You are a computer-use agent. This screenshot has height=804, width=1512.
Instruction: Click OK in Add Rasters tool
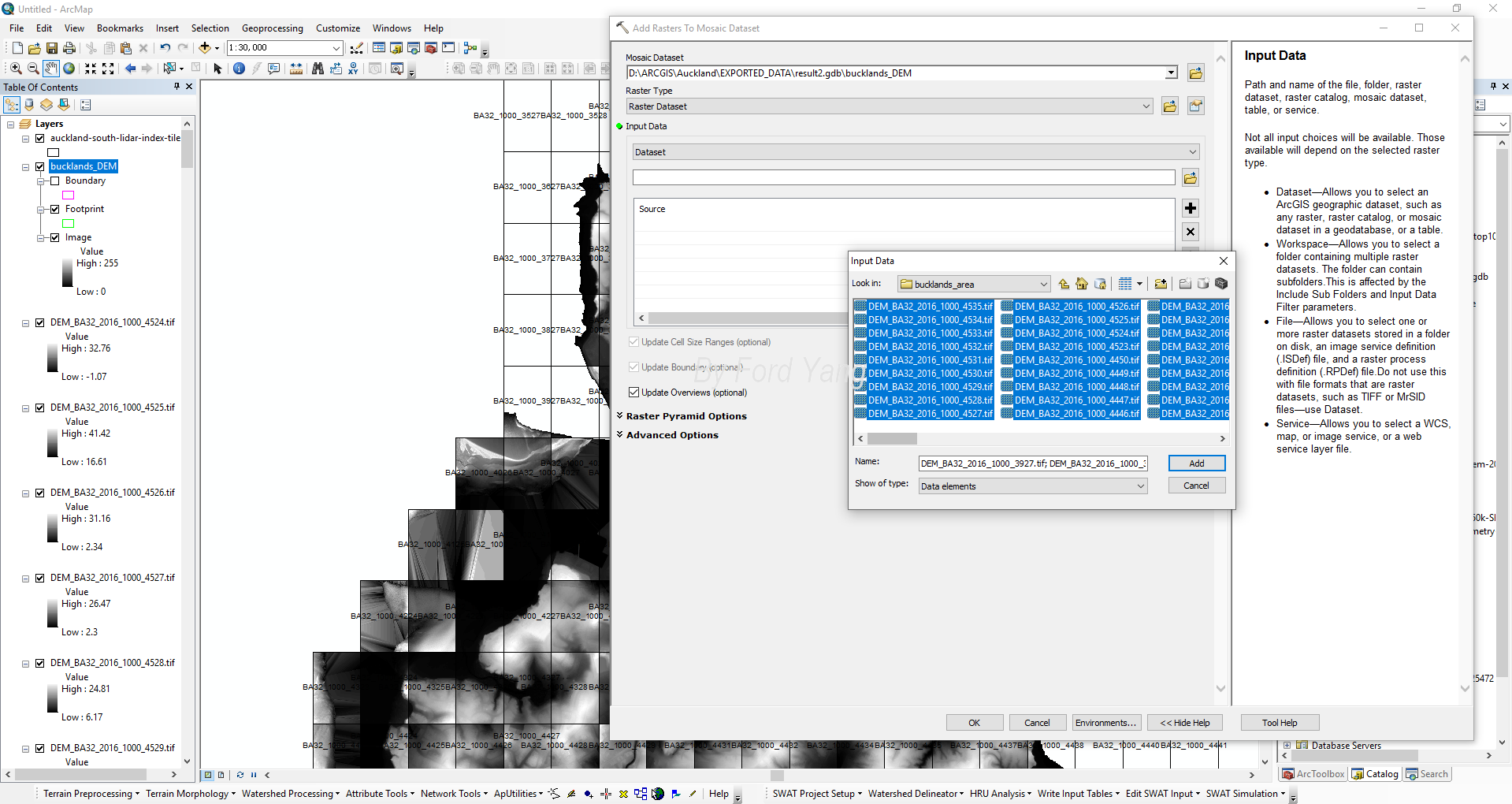point(974,723)
